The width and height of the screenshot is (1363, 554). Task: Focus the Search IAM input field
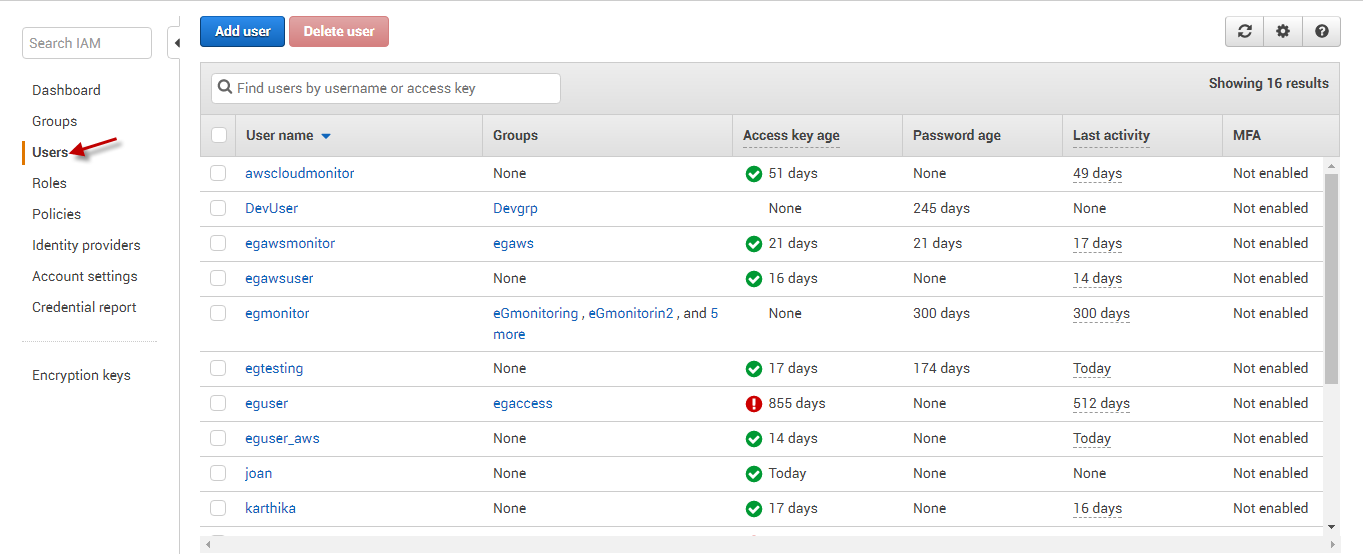click(x=87, y=43)
